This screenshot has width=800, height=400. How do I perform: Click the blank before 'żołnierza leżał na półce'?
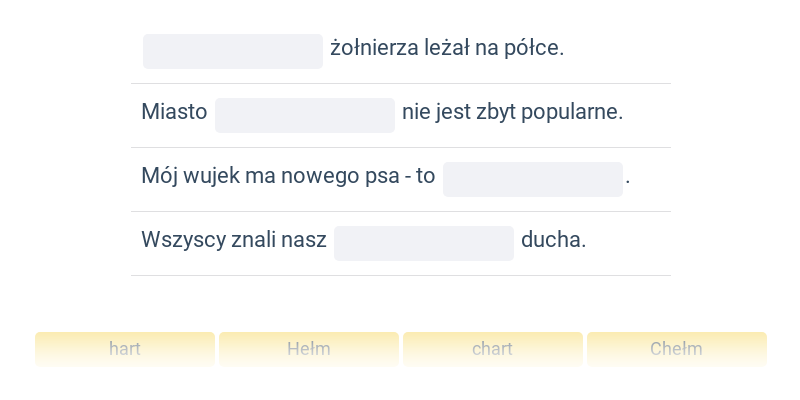[x=233, y=52]
